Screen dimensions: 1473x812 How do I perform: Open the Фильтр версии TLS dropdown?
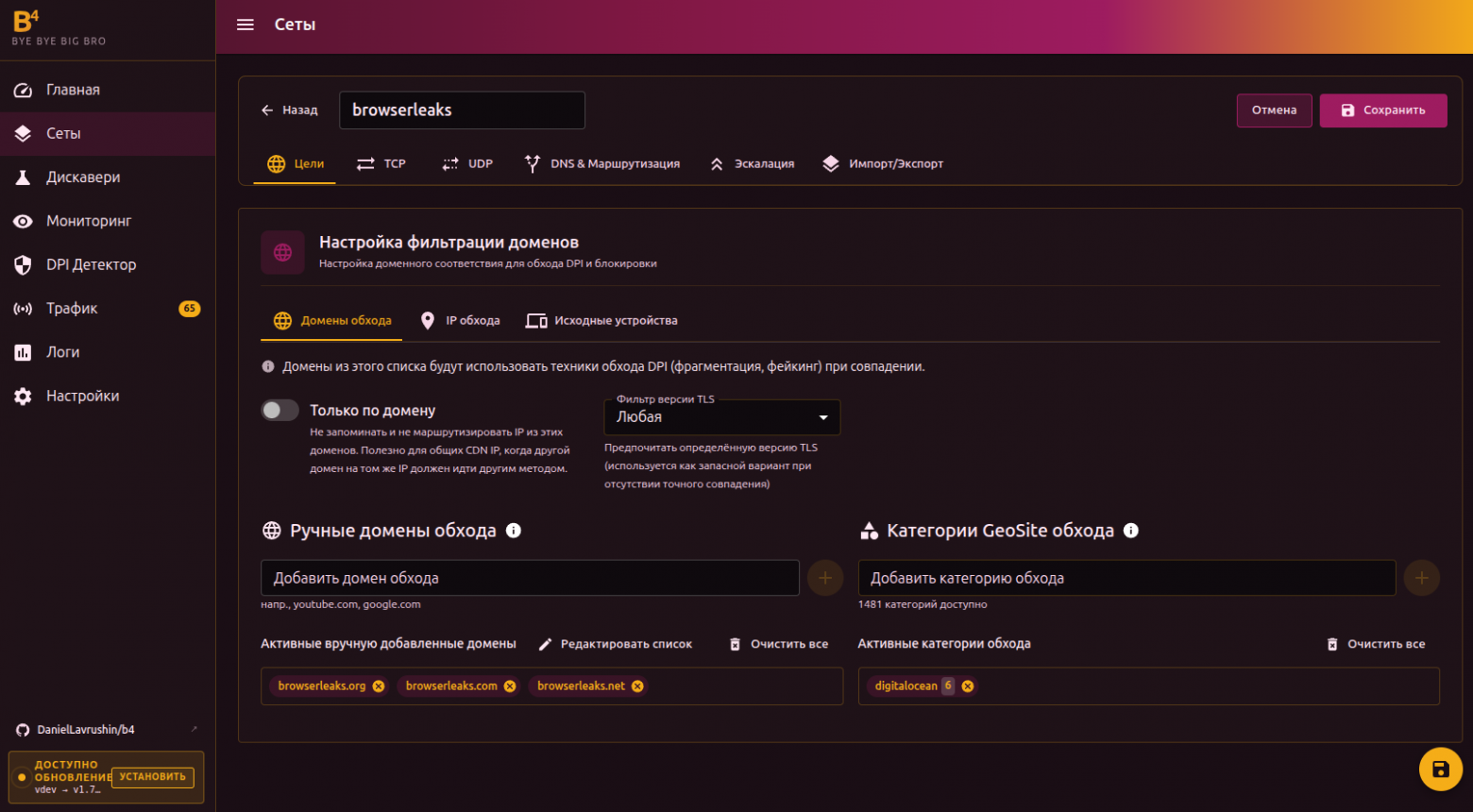point(722,417)
